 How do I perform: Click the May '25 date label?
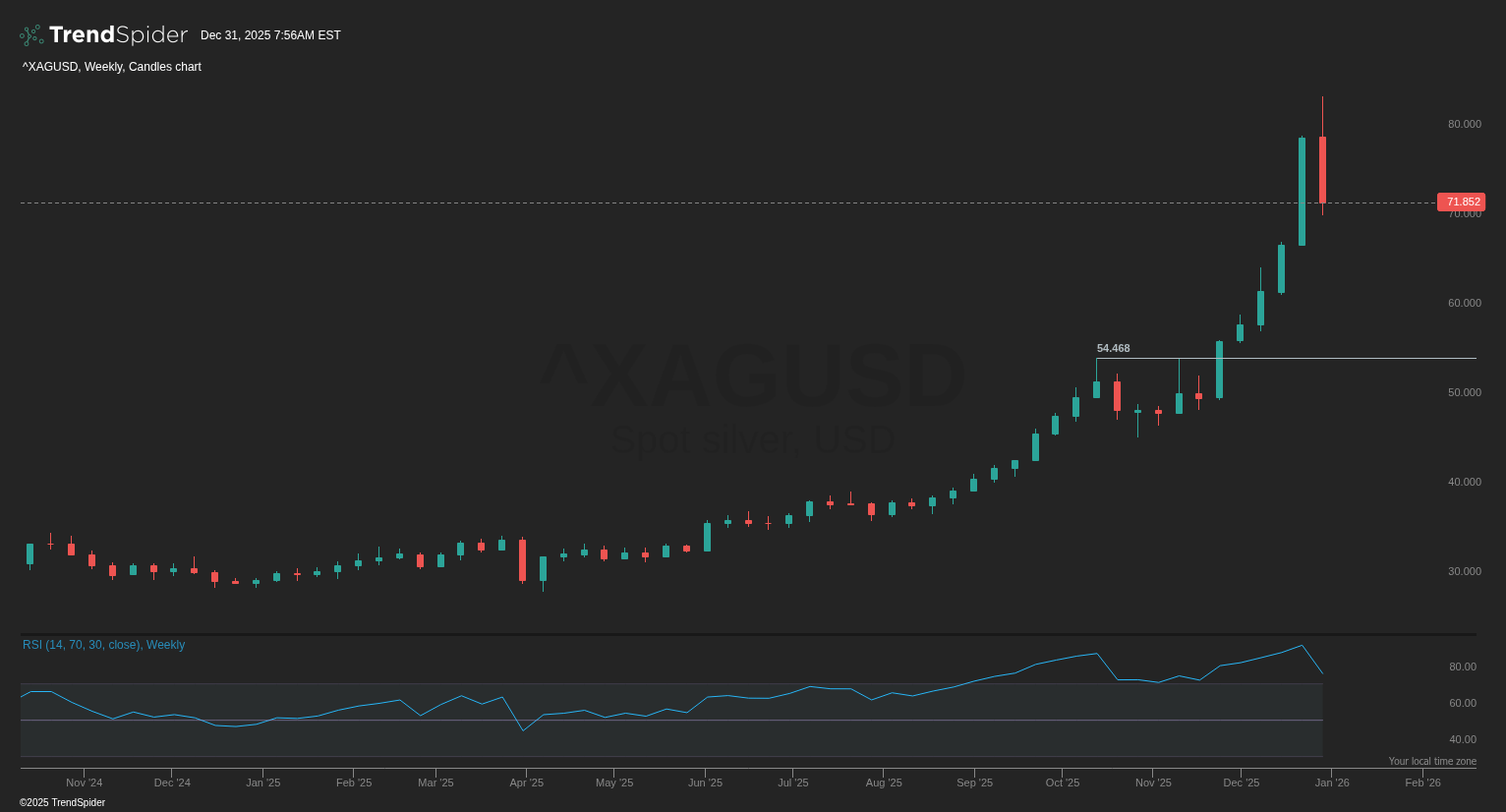click(x=614, y=783)
